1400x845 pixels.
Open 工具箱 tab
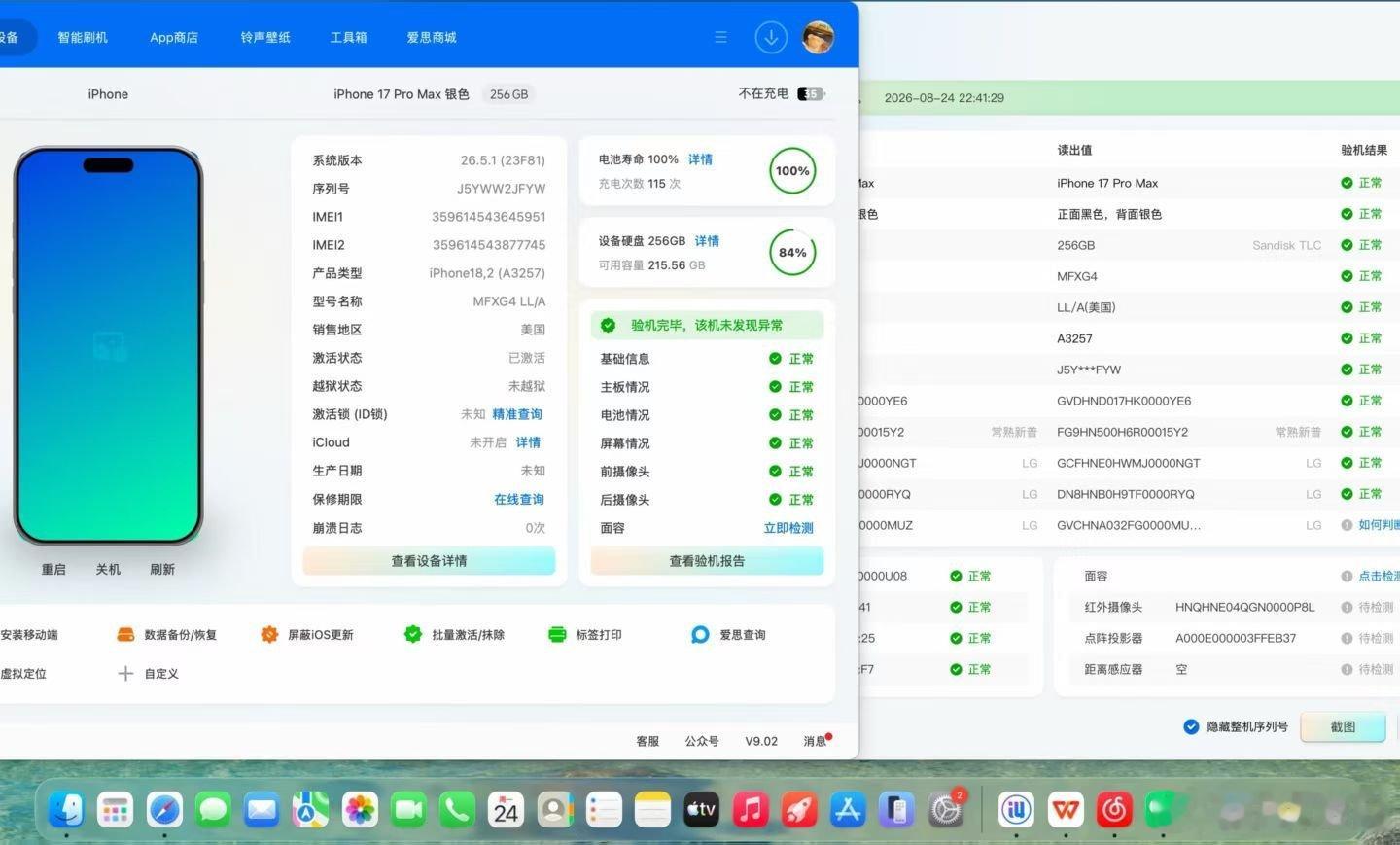pos(348,37)
